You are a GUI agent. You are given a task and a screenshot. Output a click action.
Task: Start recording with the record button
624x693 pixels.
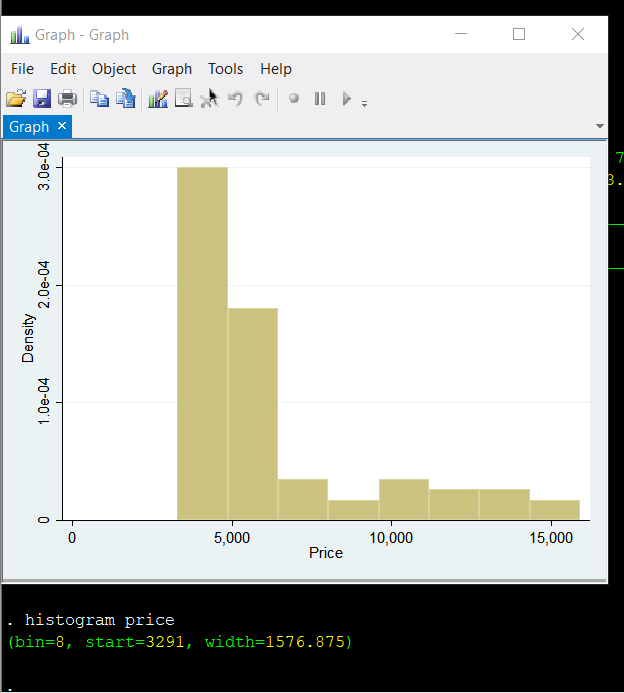294,98
